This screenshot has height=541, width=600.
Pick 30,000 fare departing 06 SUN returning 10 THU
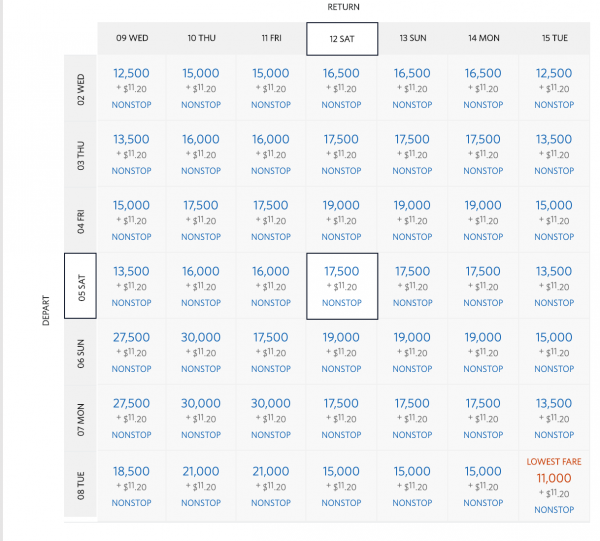click(201, 338)
